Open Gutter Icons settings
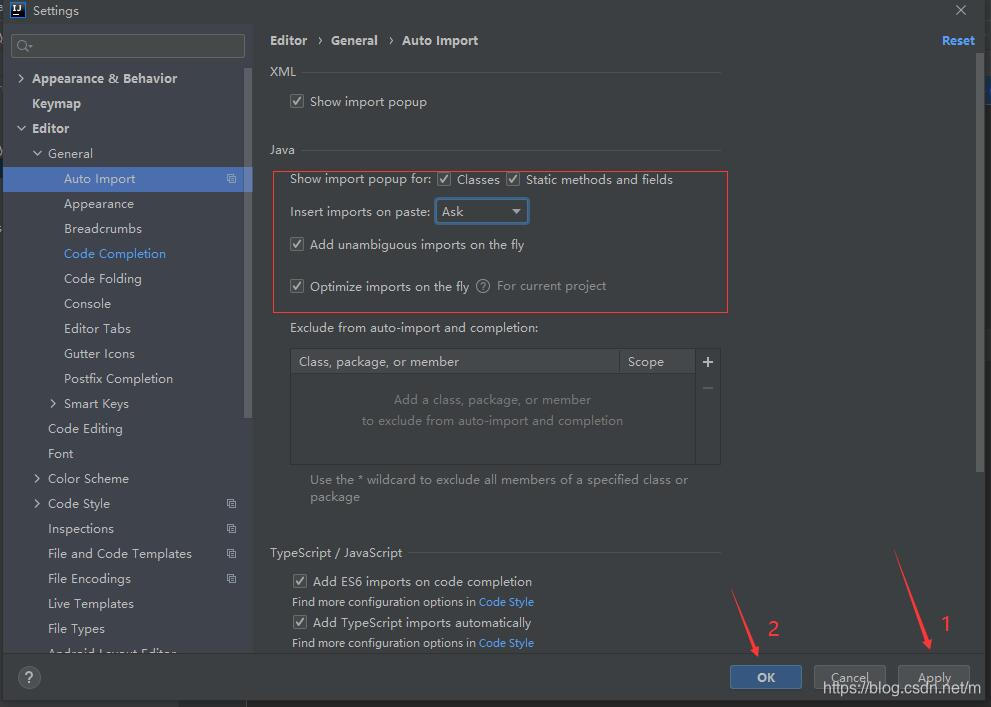The height and width of the screenshot is (707, 991). [99, 354]
